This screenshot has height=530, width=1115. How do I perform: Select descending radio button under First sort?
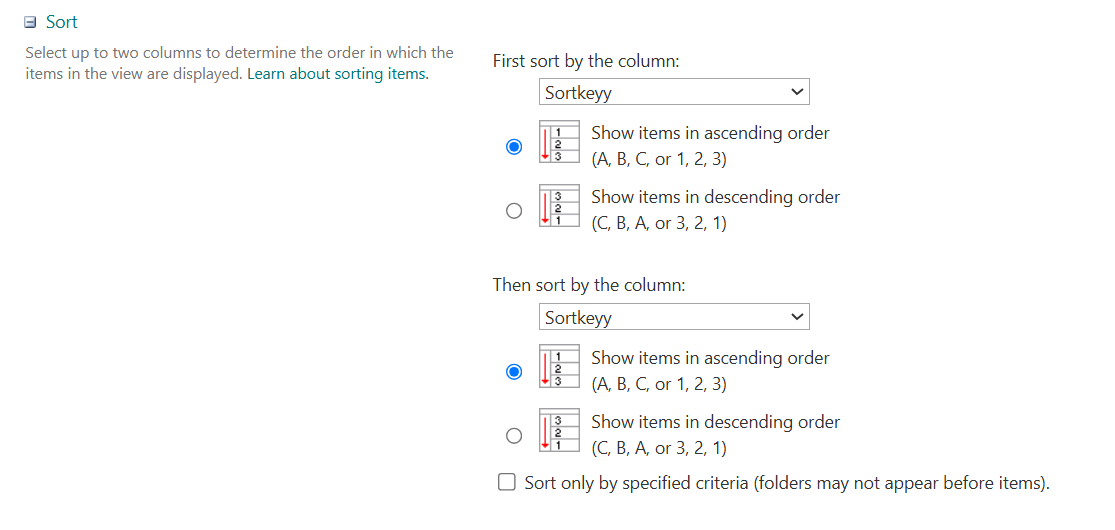pyautogui.click(x=513, y=211)
